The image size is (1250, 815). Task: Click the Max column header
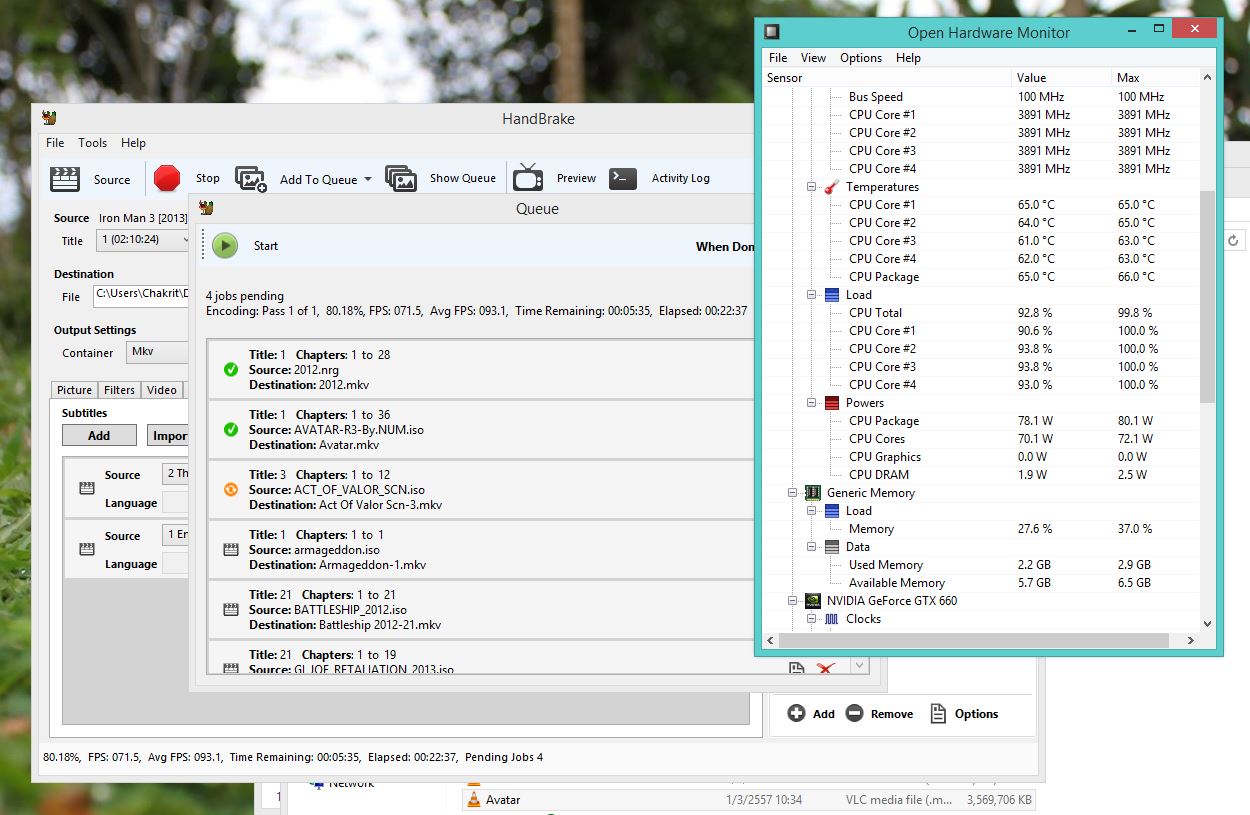1154,78
